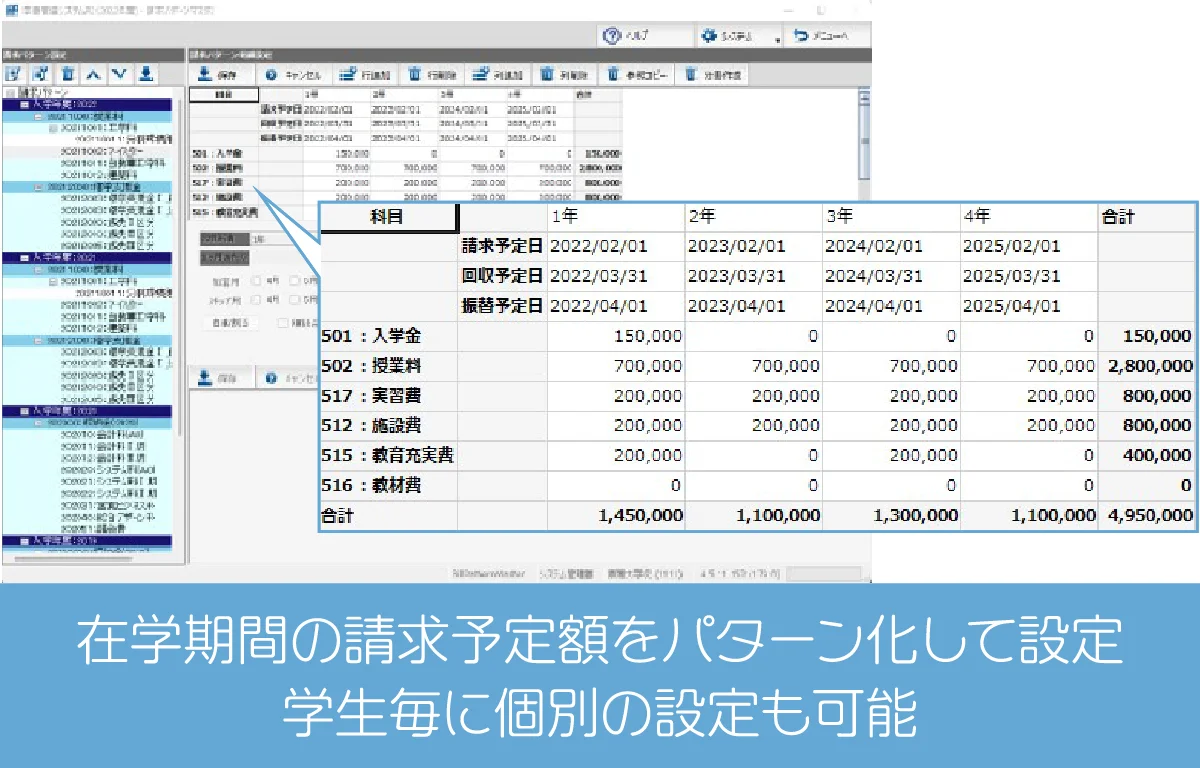This screenshot has height=768, width=1200.
Task: Select the 502 row label in small background grid
Action: 224,169
